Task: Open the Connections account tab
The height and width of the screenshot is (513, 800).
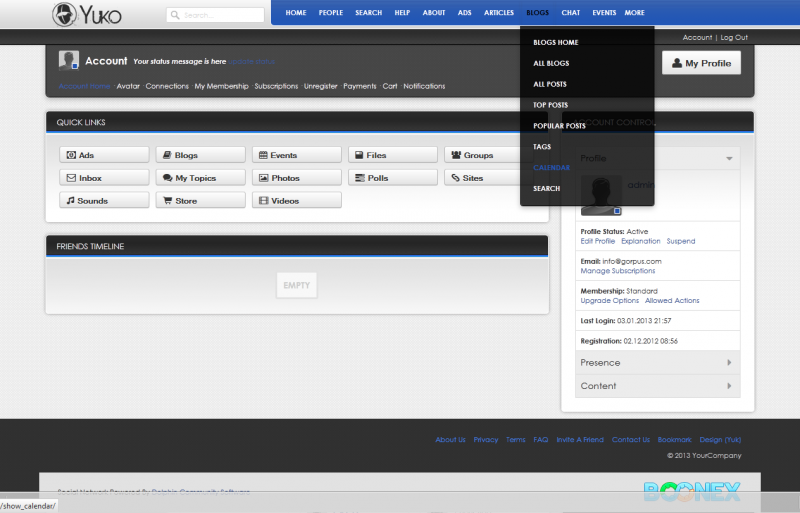Action: point(167,86)
